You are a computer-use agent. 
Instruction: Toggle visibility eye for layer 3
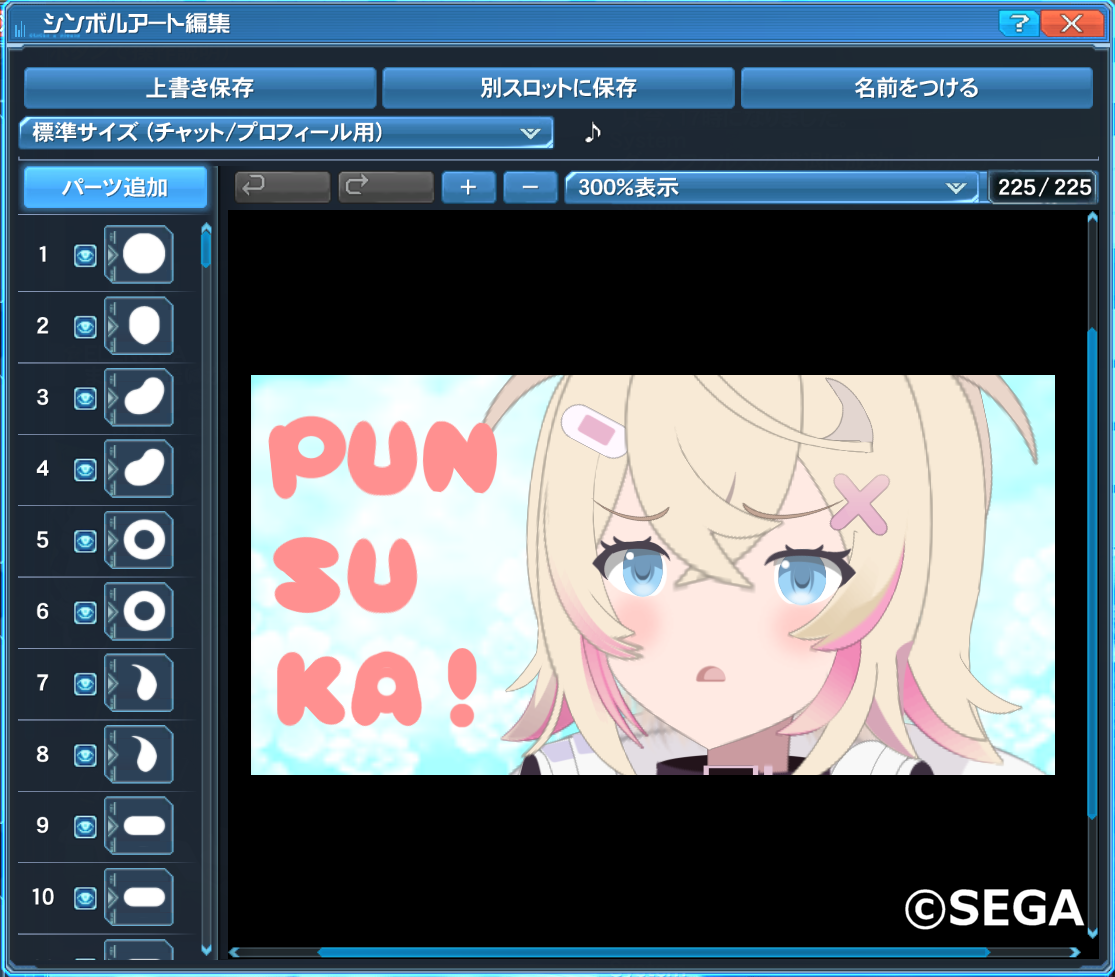click(x=85, y=398)
